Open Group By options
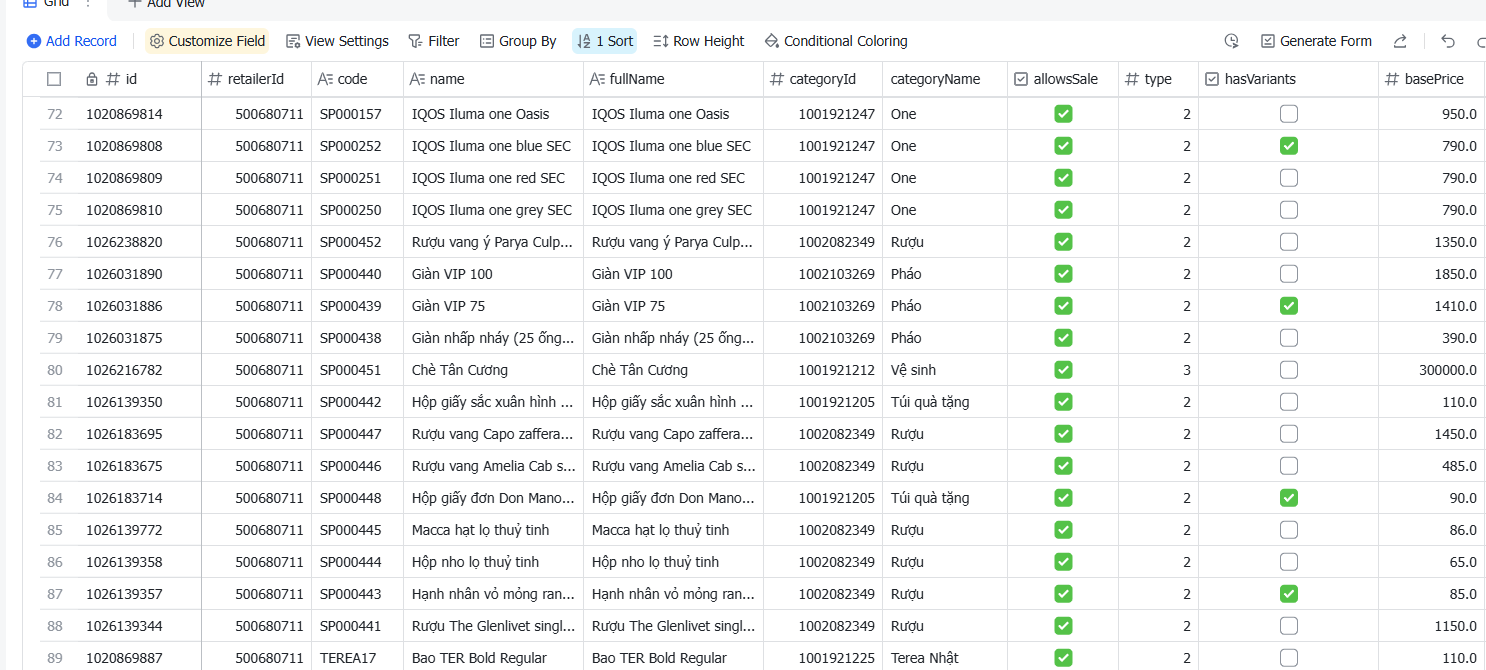The image size is (1486, 670). [x=518, y=41]
